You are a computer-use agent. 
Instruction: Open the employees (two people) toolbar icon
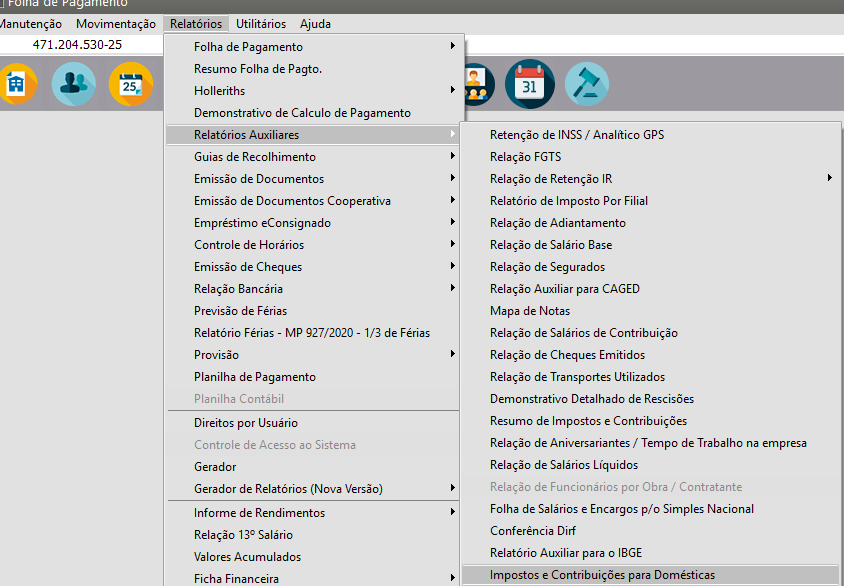click(x=74, y=84)
